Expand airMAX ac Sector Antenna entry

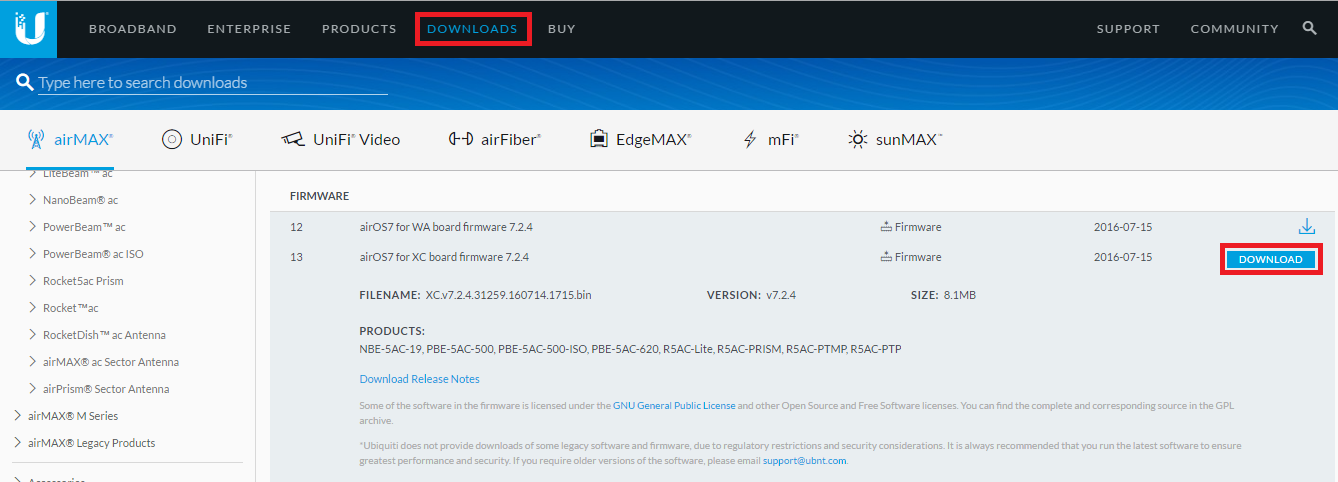(x=103, y=361)
